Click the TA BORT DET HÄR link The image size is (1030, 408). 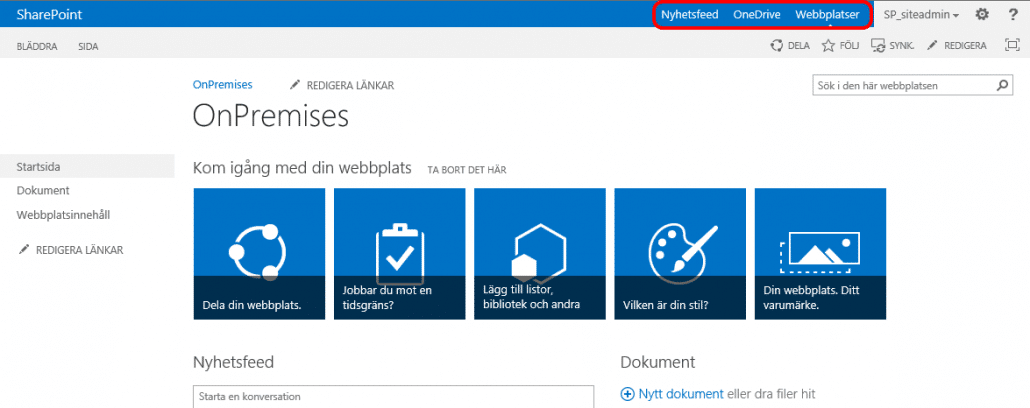[x=467, y=170]
